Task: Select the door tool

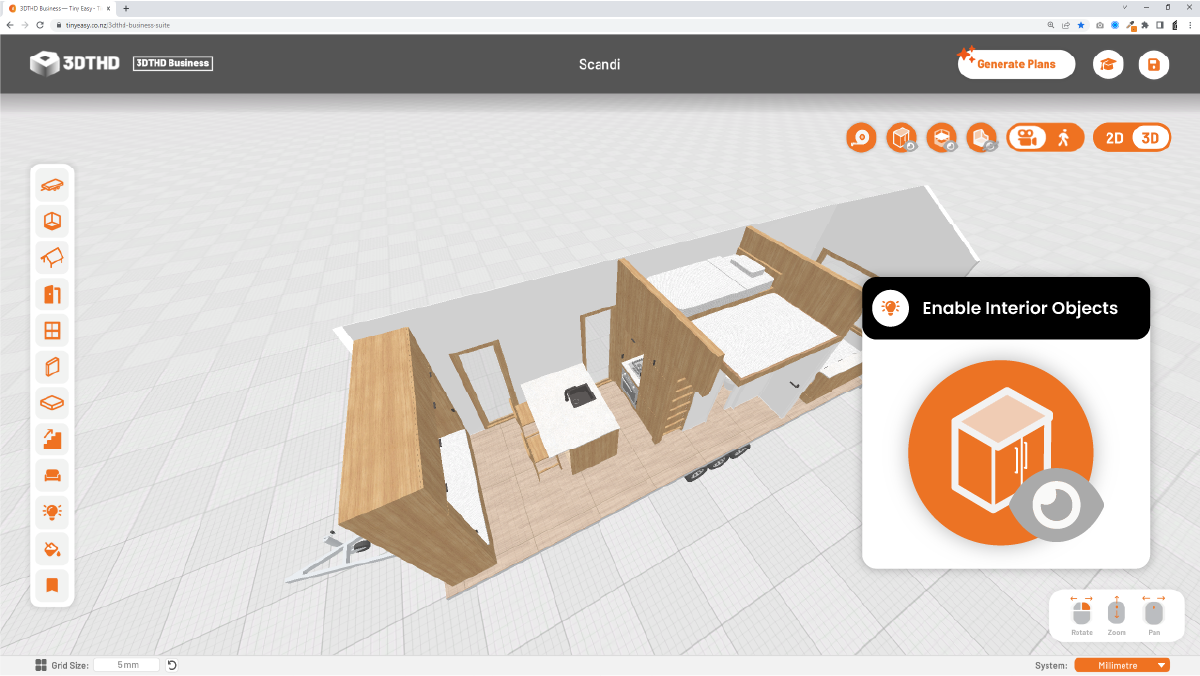Action: 52,294
